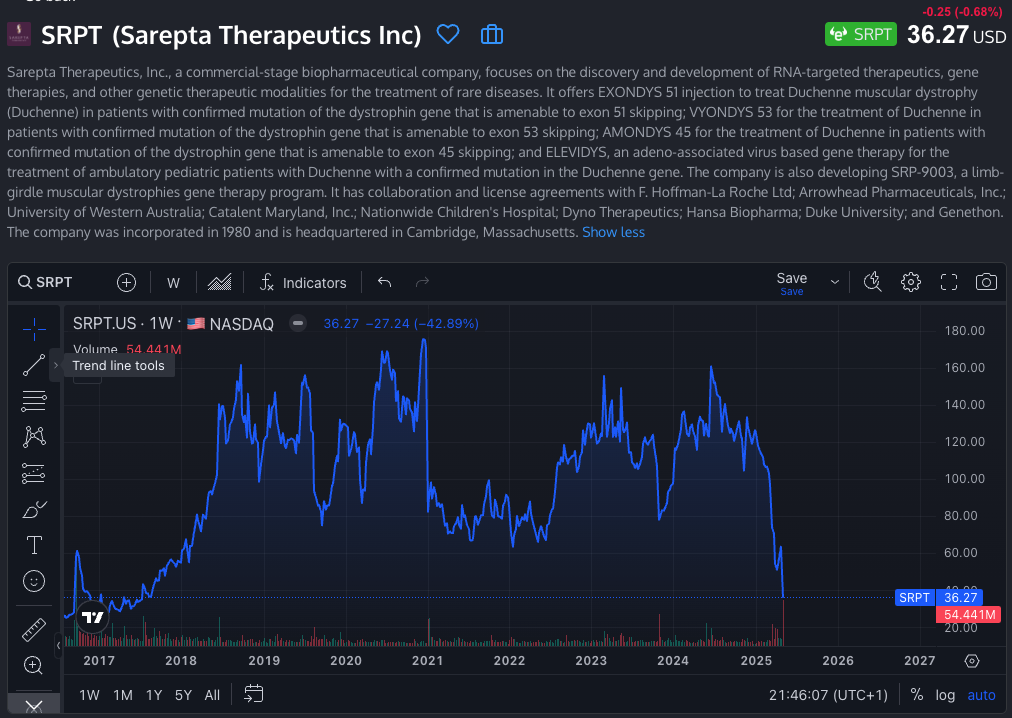Activate the Measure ruler tool
The height and width of the screenshot is (718, 1012).
[x=34, y=629]
